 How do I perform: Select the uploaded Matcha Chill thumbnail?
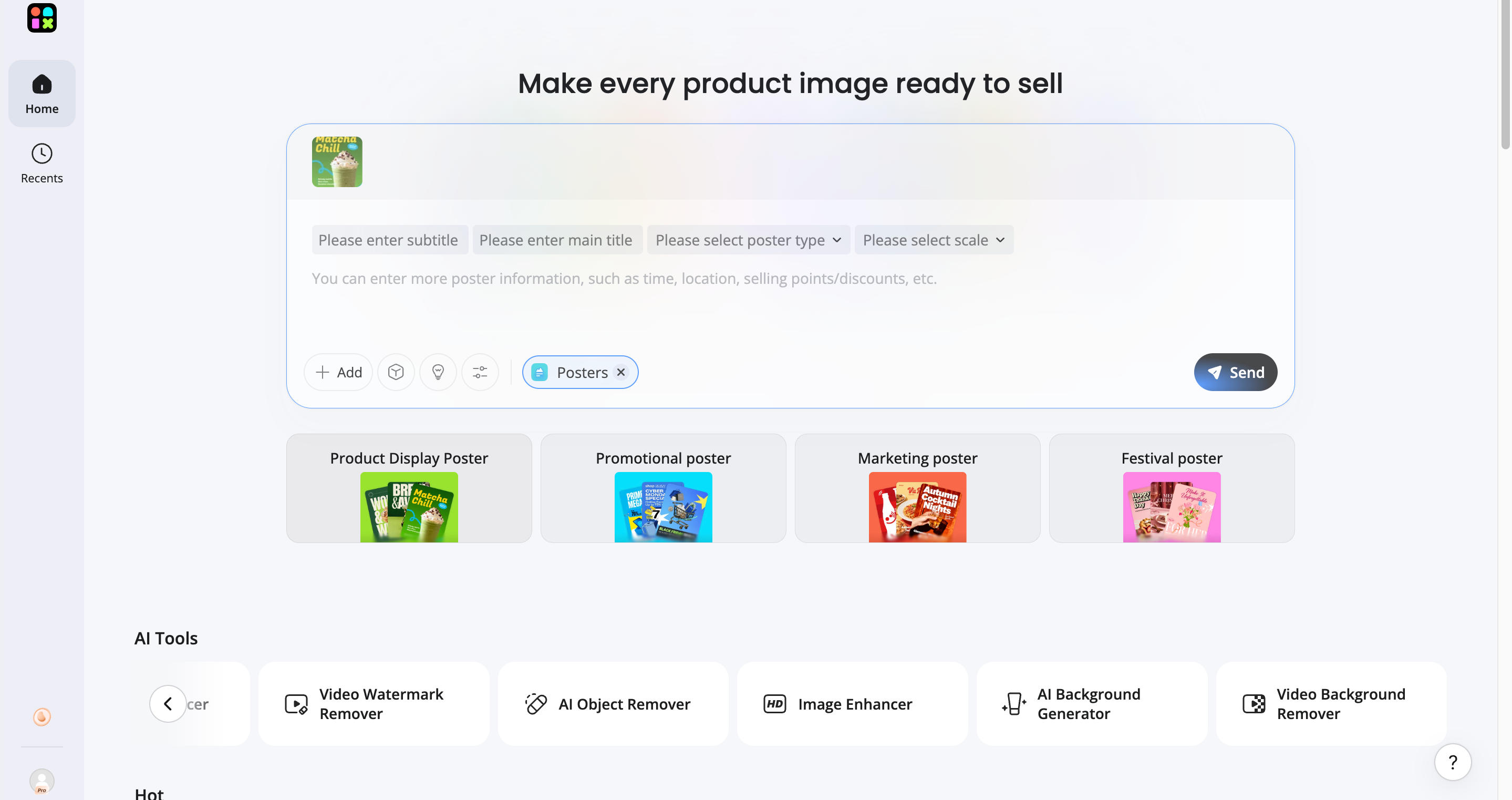click(x=337, y=162)
